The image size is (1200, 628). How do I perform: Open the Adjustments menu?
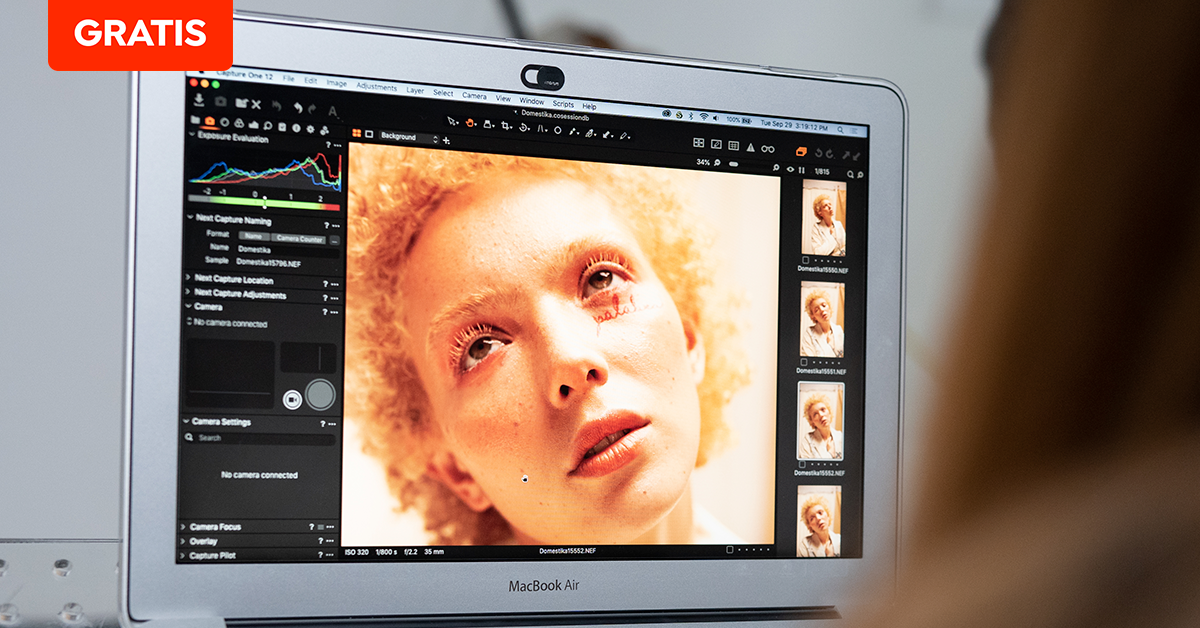pos(377,88)
